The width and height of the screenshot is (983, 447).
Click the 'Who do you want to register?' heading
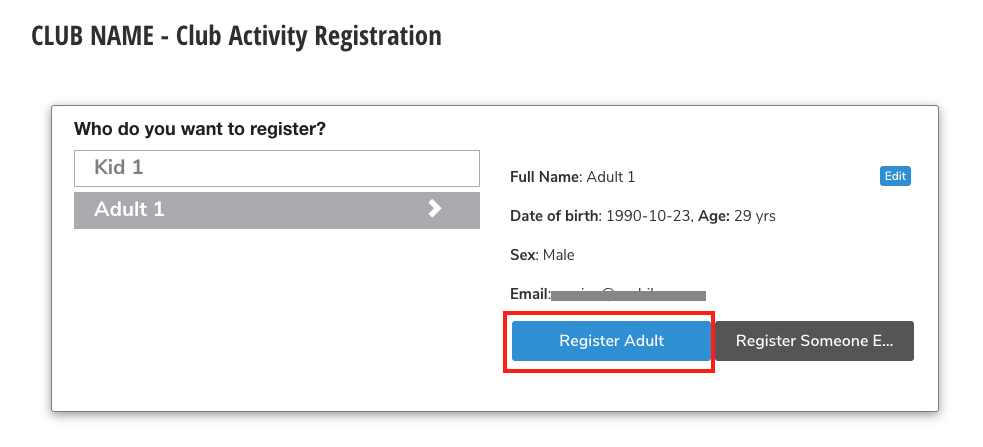[x=200, y=129]
